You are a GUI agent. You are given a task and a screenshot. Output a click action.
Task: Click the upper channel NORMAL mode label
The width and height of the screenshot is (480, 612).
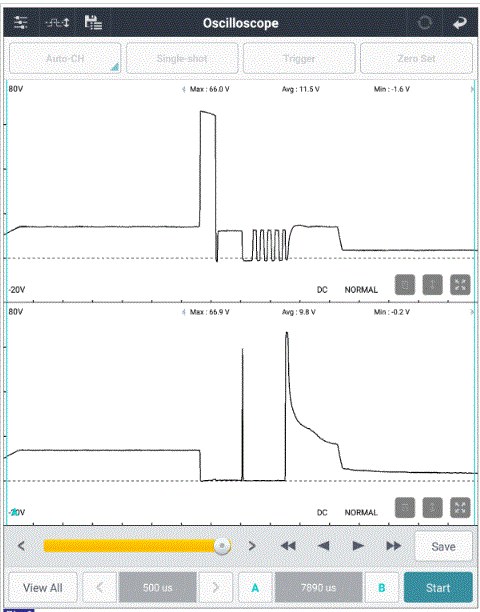pos(361,290)
